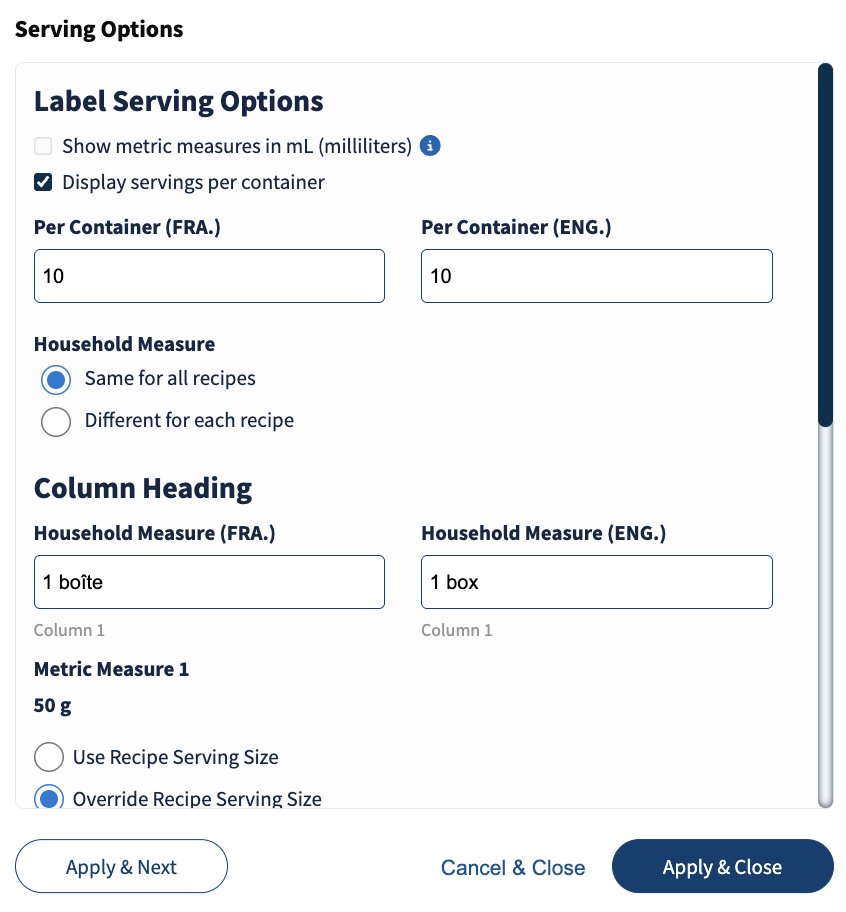
Task: Click the Household Measure (ENG.) text box
Action: point(596,582)
